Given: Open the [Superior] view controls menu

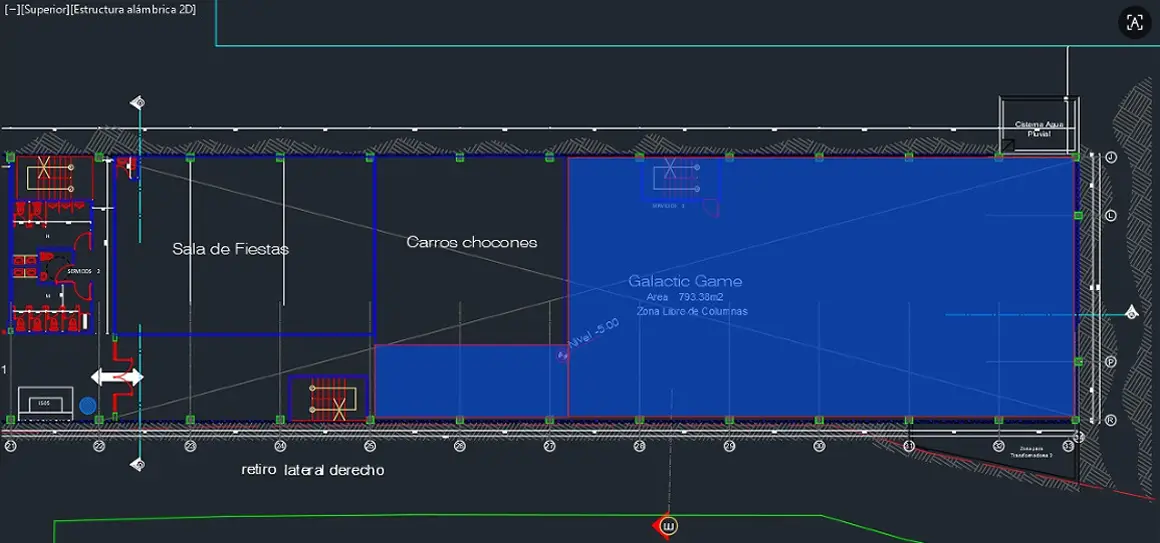Looking at the screenshot, I should pyautogui.click(x=44, y=11).
